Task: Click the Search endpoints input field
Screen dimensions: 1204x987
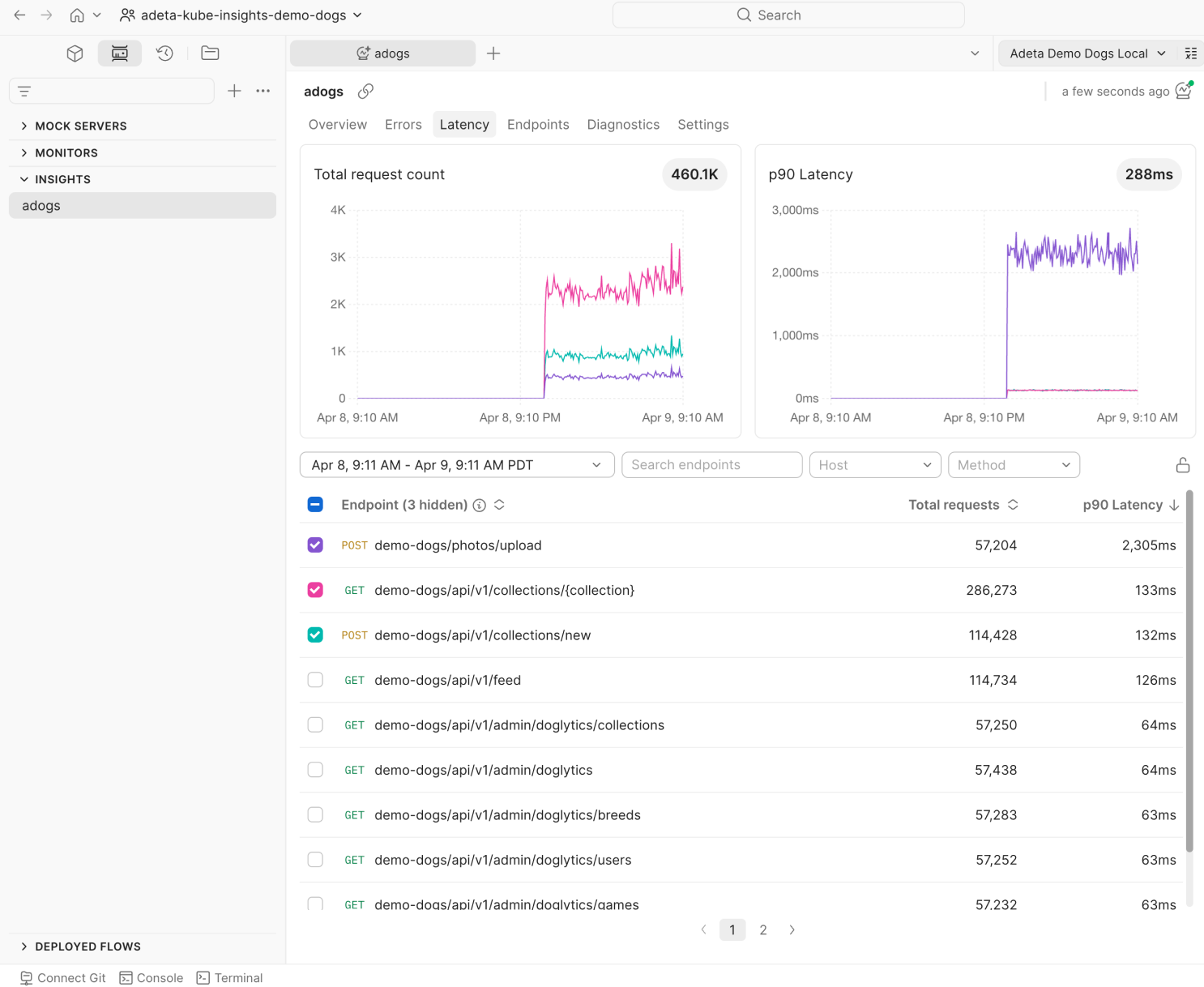Action: pyautogui.click(x=711, y=464)
